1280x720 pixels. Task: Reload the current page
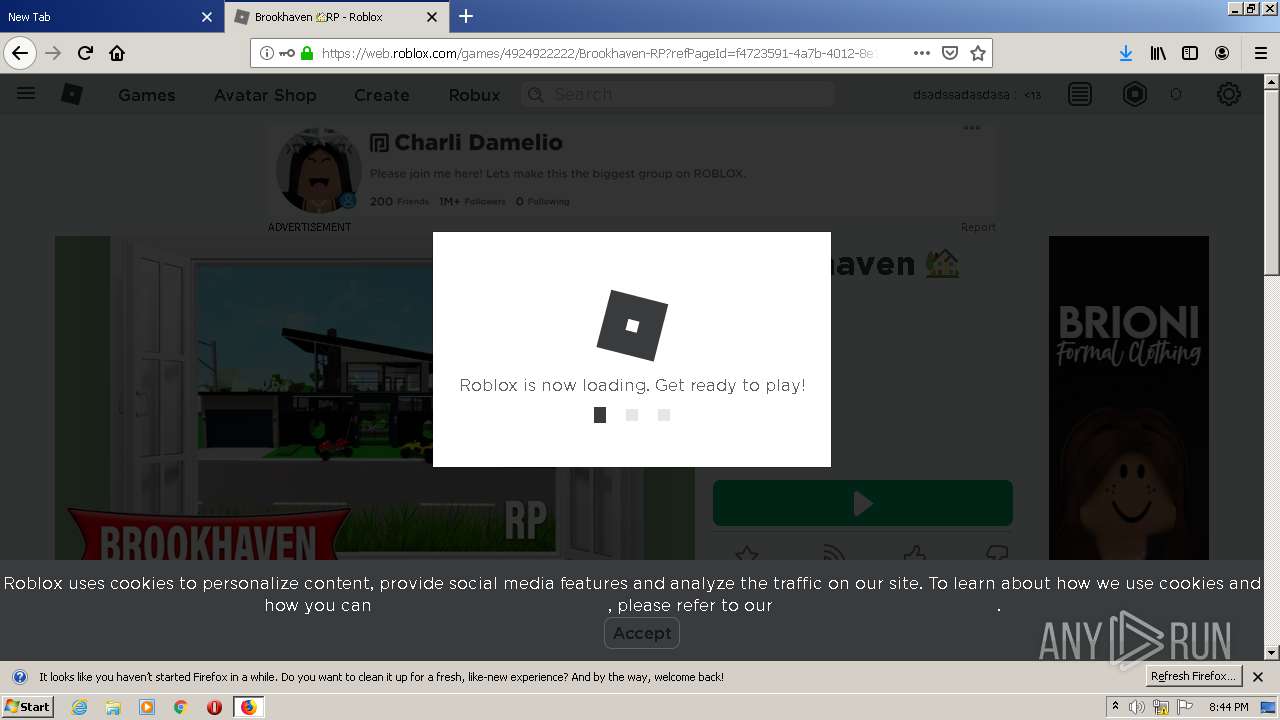(x=85, y=53)
